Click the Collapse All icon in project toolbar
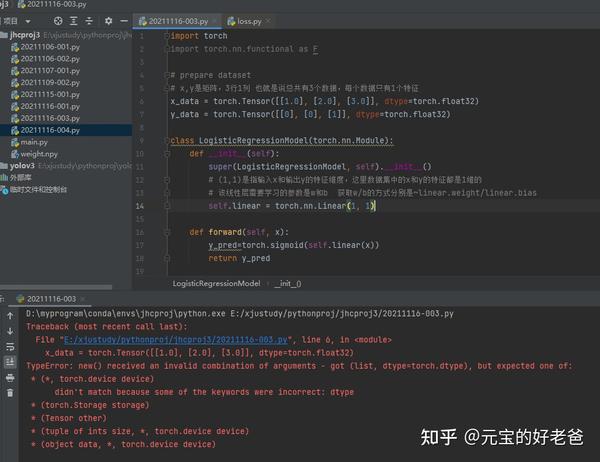600x462 pixels. (89, 21)
